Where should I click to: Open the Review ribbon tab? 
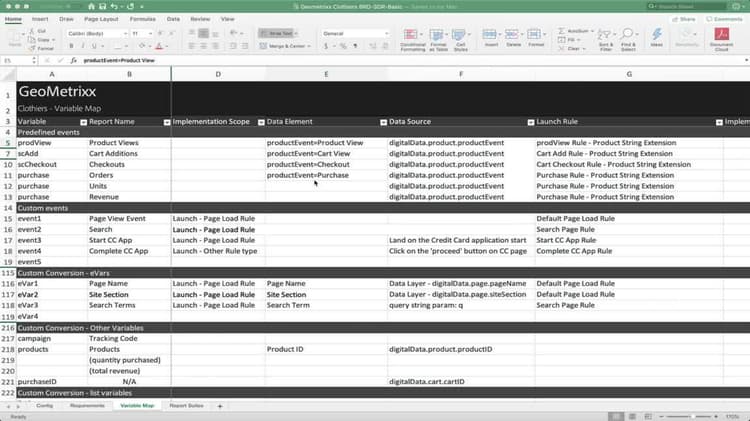pos(200,19)
